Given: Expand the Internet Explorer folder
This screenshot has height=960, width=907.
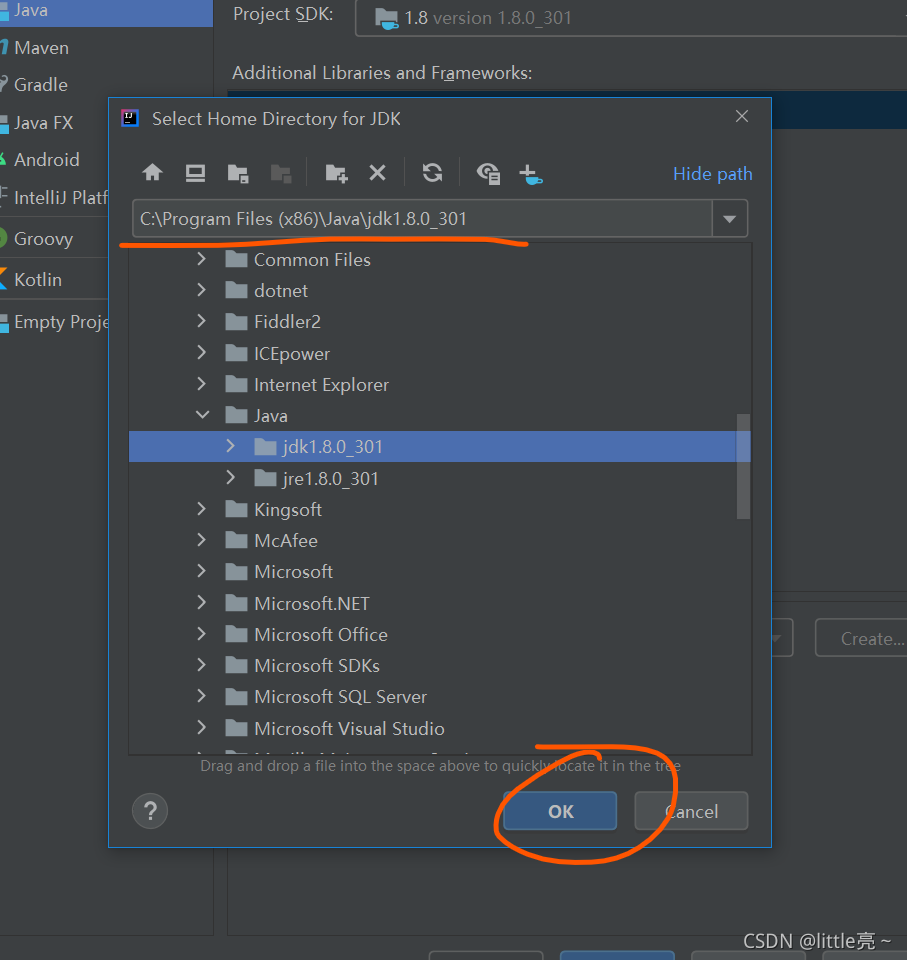Looking at the screenshot, I should pos(201,384).
